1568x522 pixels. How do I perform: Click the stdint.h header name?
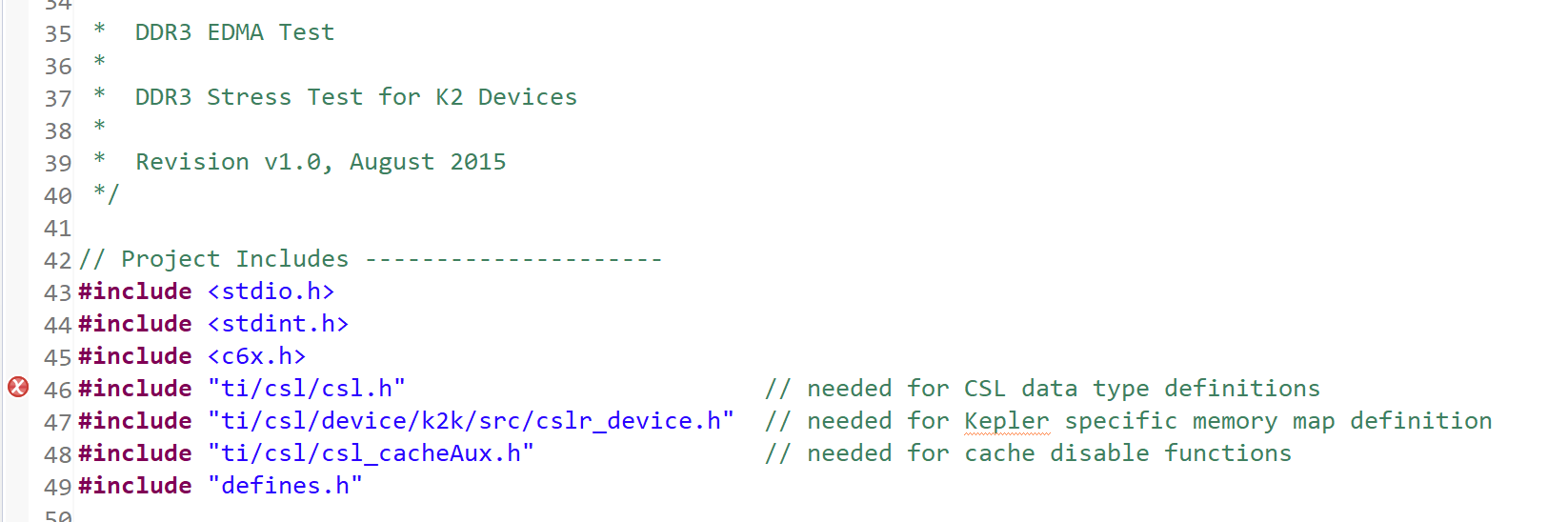(x=278, y=324)
